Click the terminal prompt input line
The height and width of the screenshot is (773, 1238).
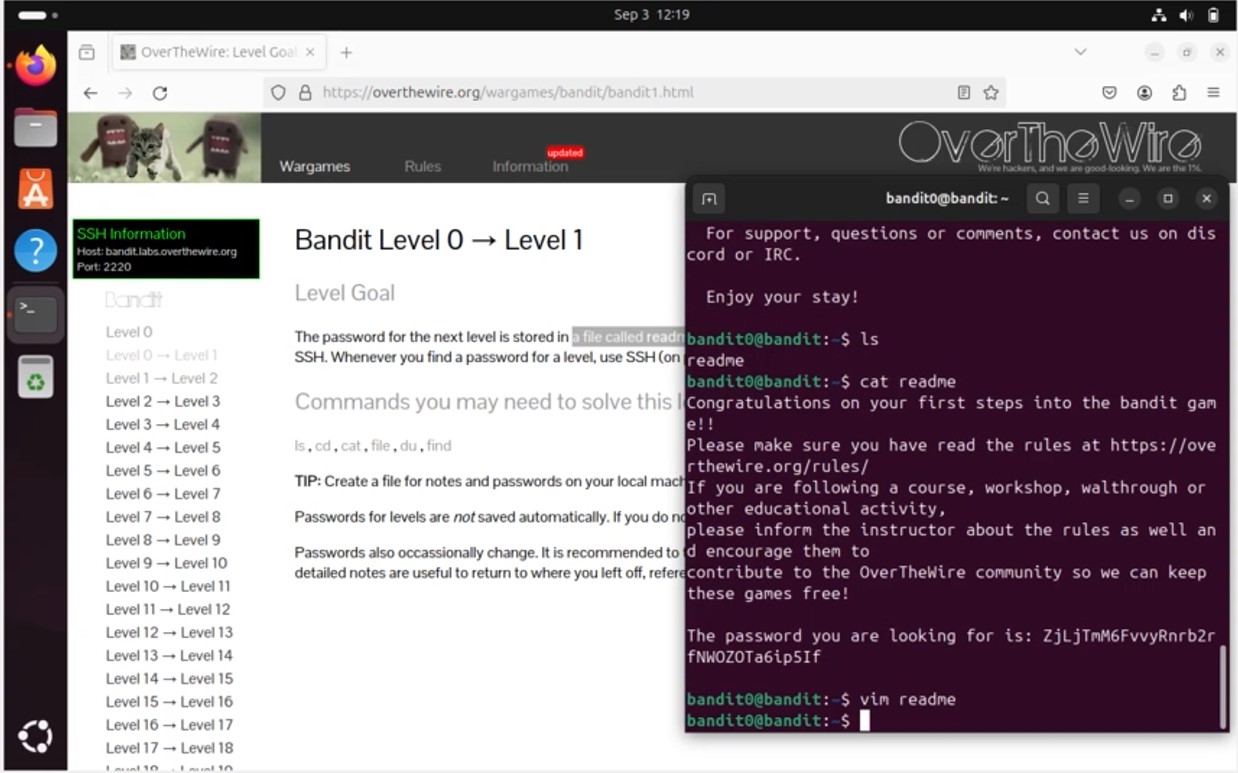click(x=955, y=720)
